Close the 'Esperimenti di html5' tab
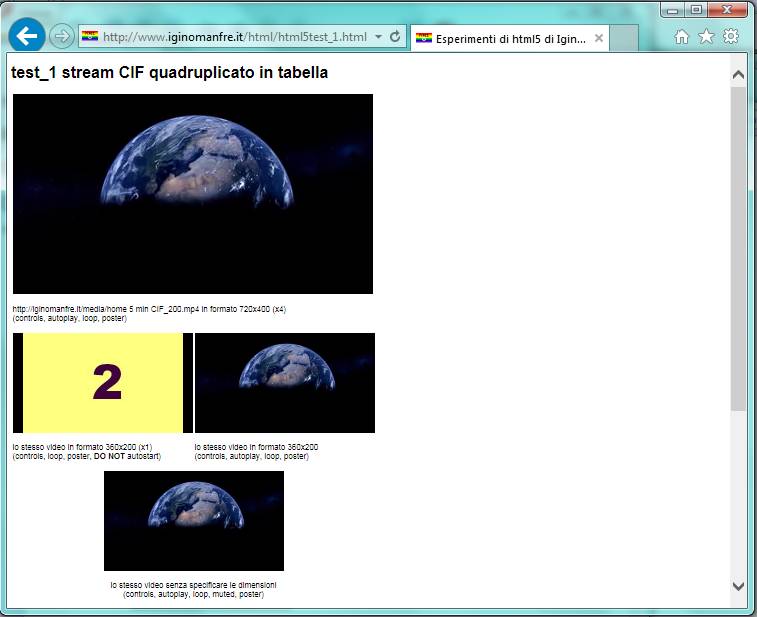757x617 pixels. tap(599, 38)
